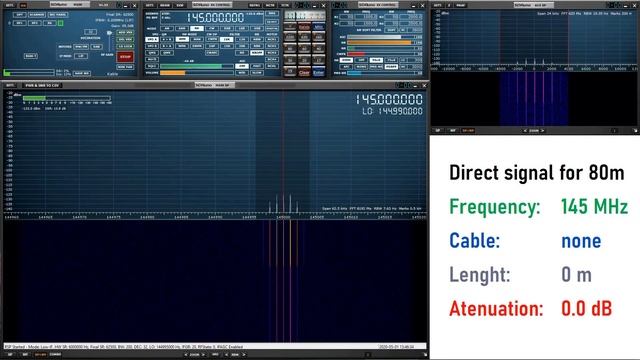Toggle the MUTE button
This screenshot has height=360, width=640.
pyautogui.click(x=152, y=60)
